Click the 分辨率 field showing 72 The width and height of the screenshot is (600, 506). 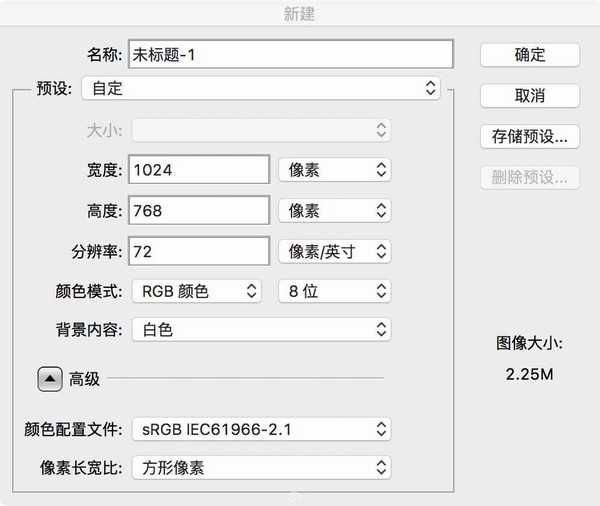click(200, 251)
